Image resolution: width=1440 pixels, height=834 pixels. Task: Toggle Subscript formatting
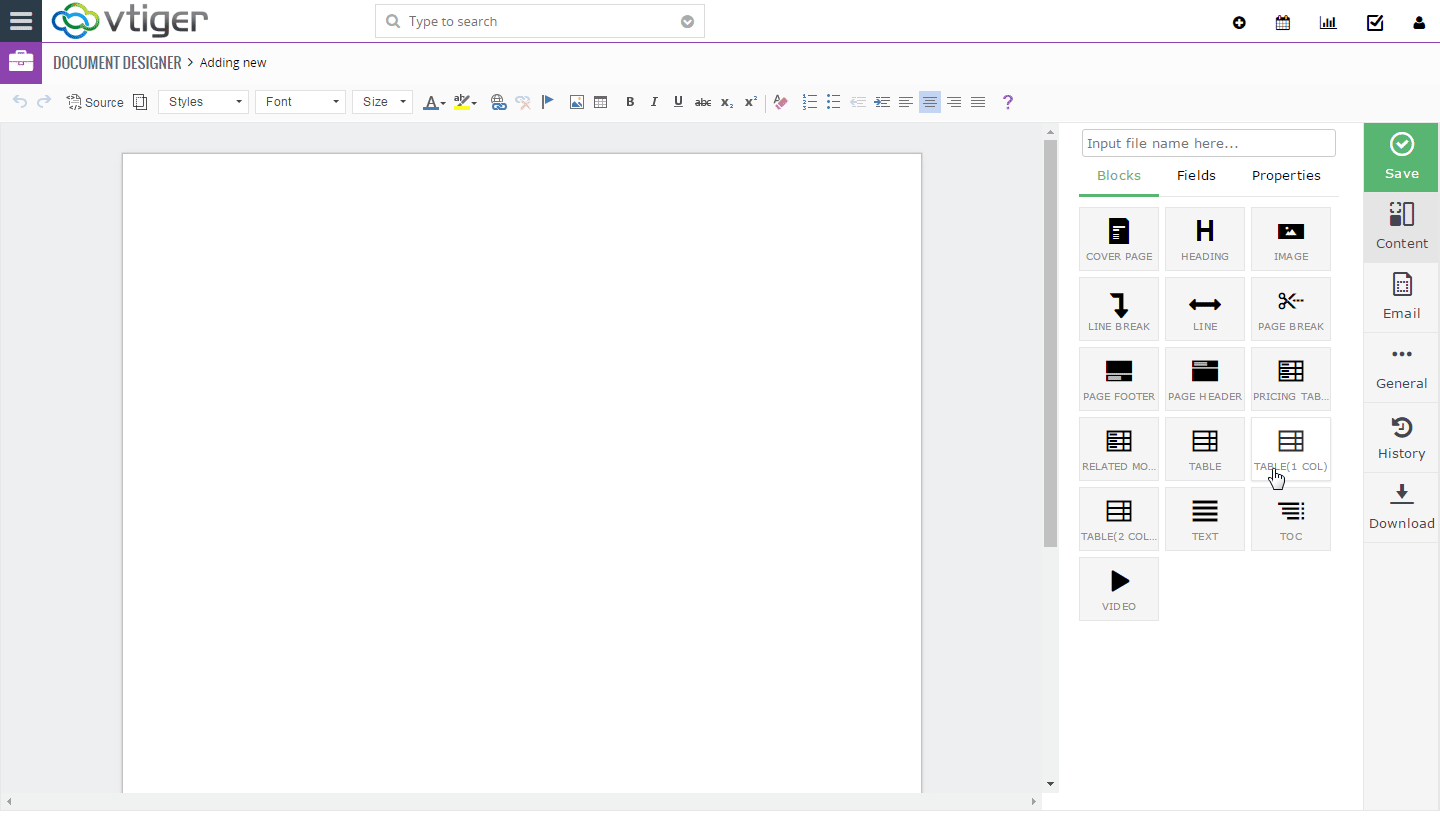pyautogui.click(x=727, y=102)
